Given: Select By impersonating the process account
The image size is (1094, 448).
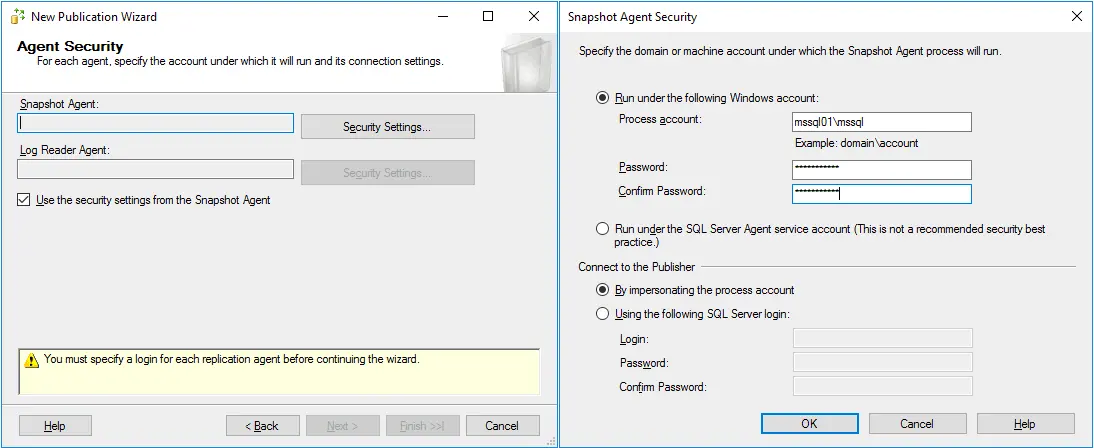Looking at the screenshot, I should [x=602, y=290].
